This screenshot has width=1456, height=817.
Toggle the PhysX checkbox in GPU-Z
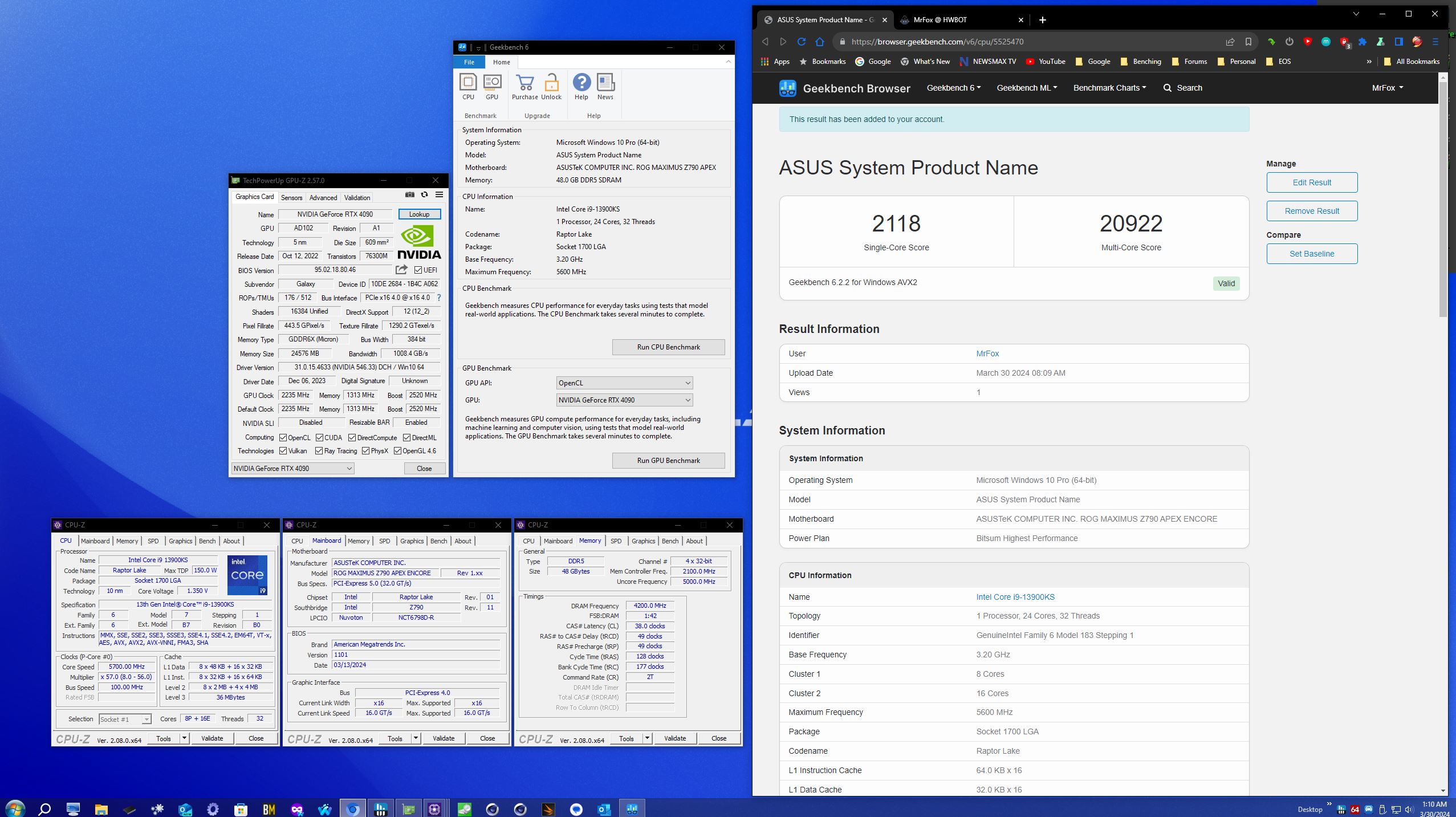click(365, 451)
